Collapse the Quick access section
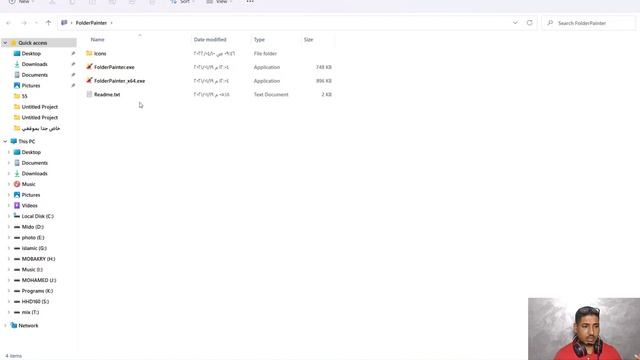The image size is (640, 360). [5, 43]
